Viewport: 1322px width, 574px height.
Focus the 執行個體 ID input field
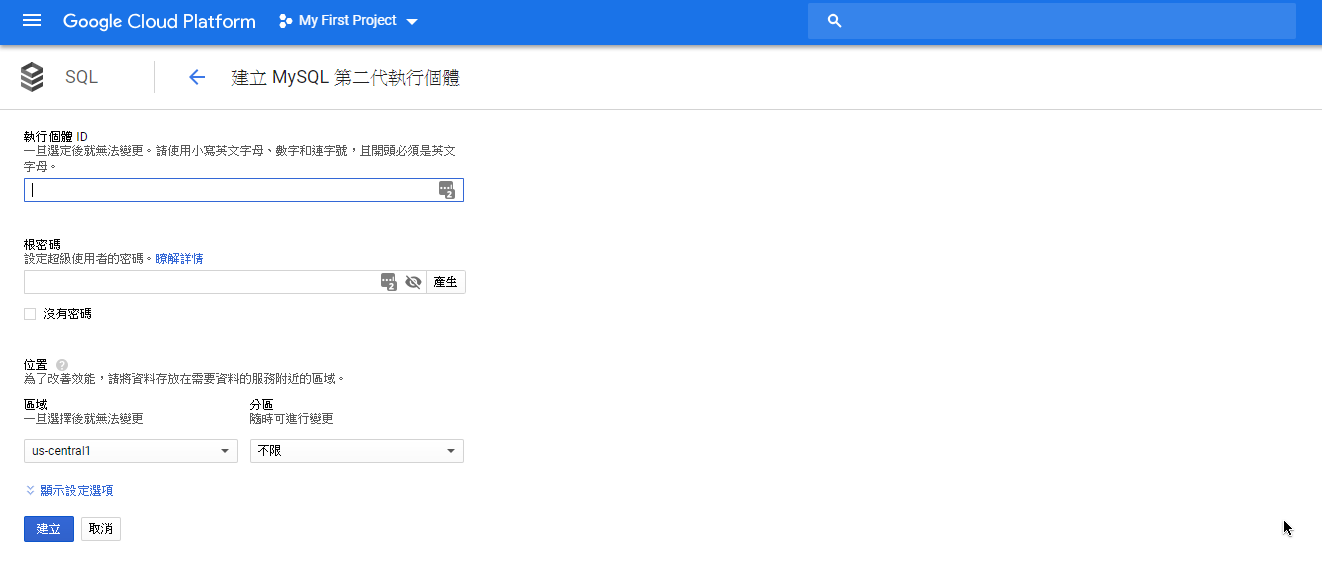pos(244,190)
